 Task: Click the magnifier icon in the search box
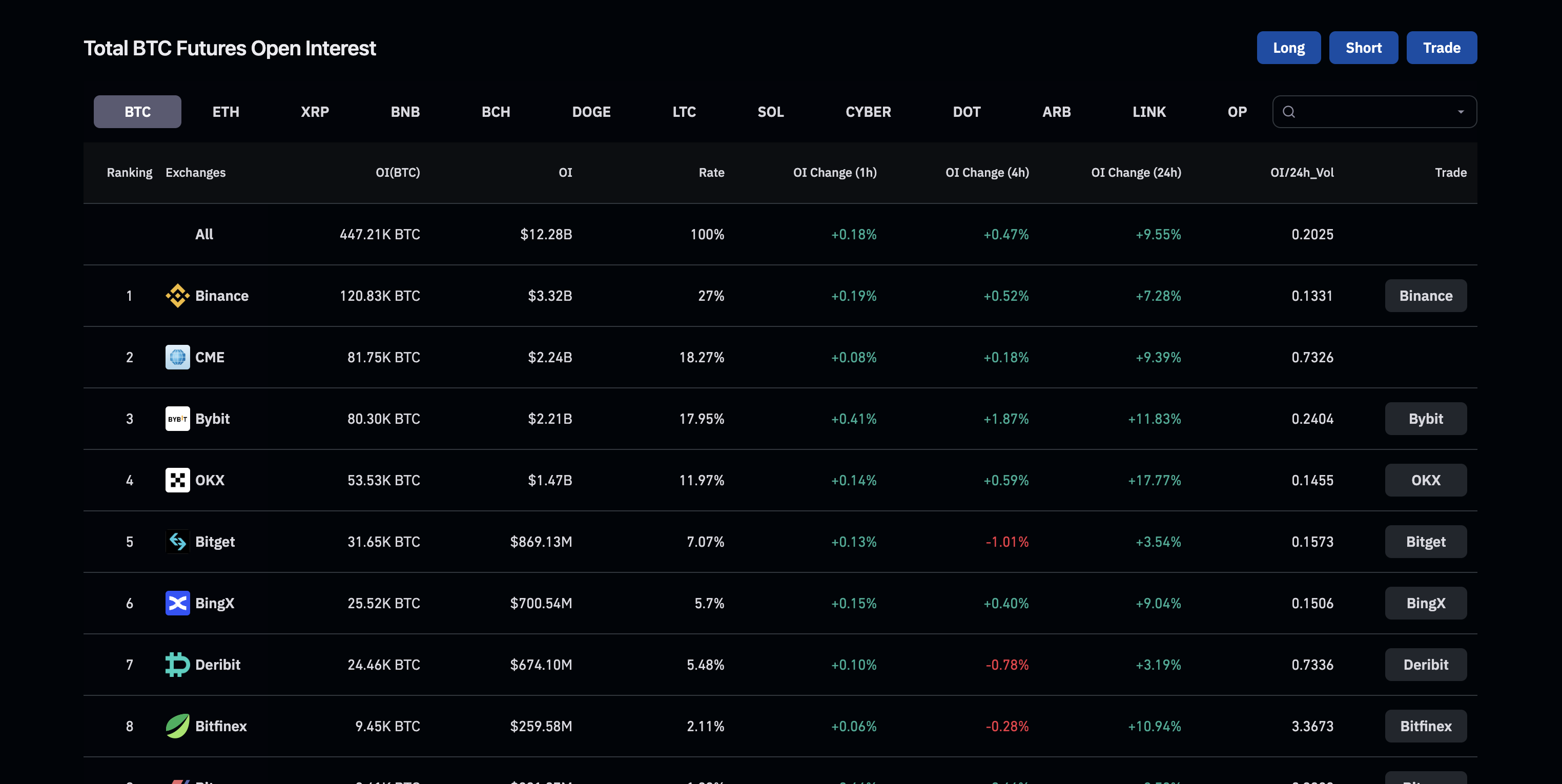coord(1289,112)
